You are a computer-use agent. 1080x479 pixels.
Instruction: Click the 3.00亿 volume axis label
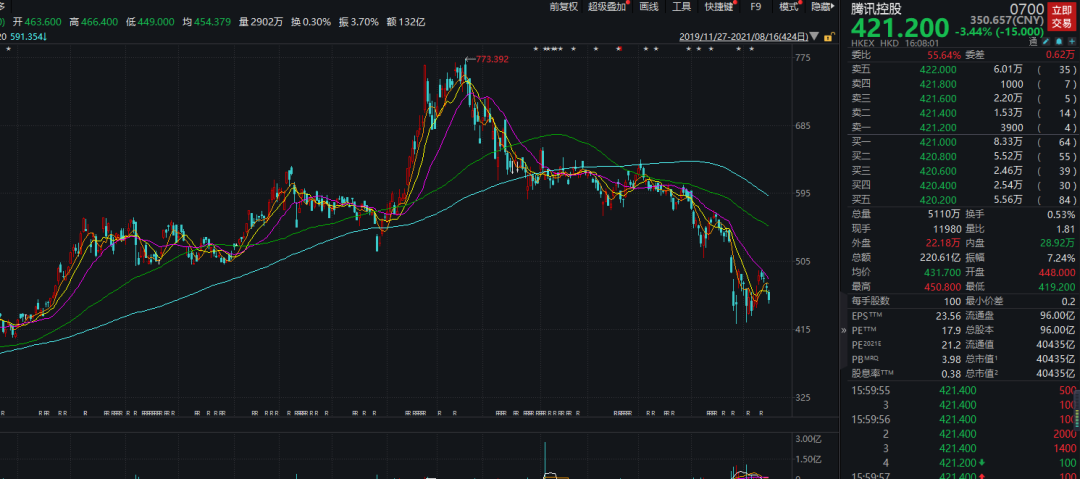coord(807,439)
